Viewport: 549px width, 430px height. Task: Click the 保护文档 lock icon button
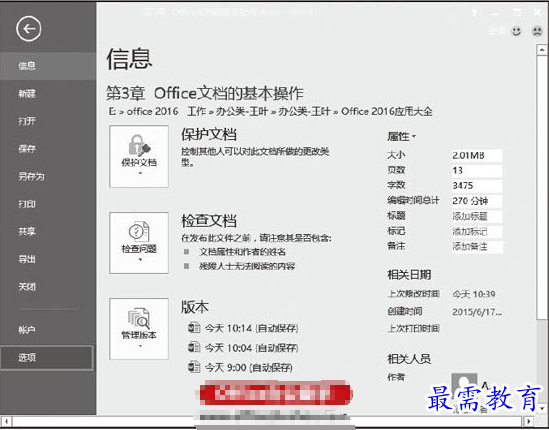139,156
